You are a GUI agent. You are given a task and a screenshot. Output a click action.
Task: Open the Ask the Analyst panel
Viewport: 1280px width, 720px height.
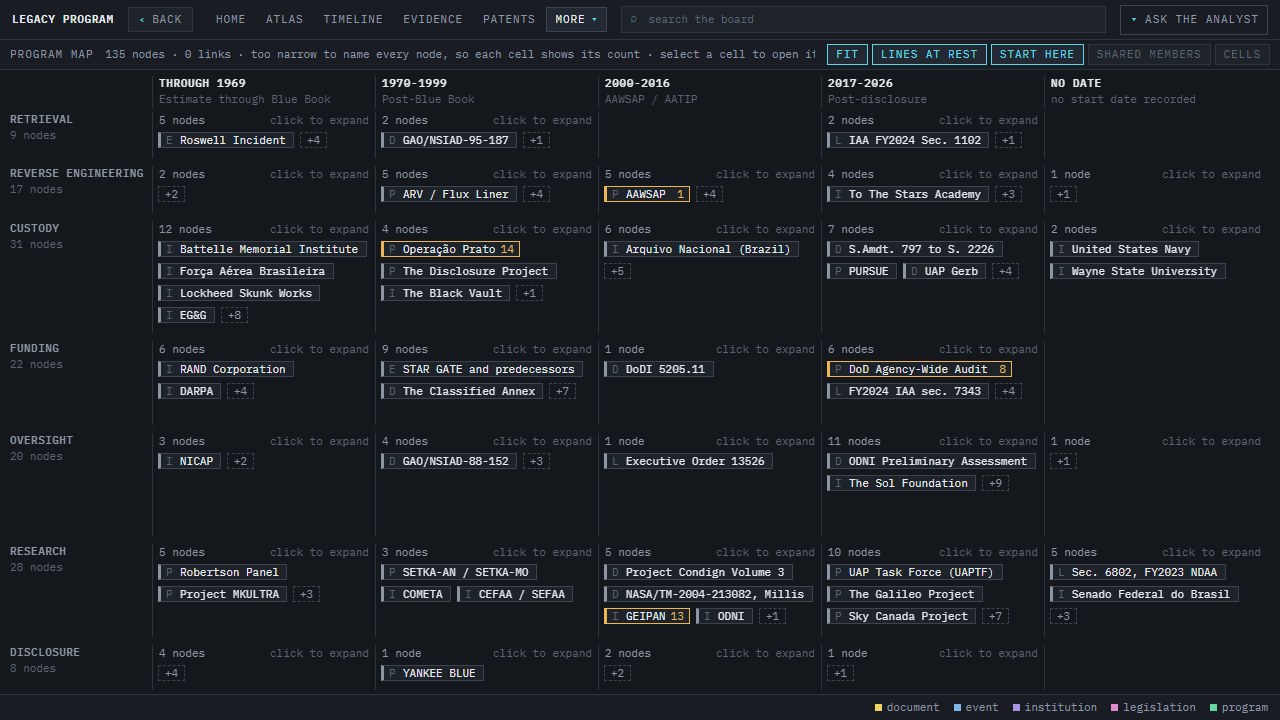point(1194,19)
